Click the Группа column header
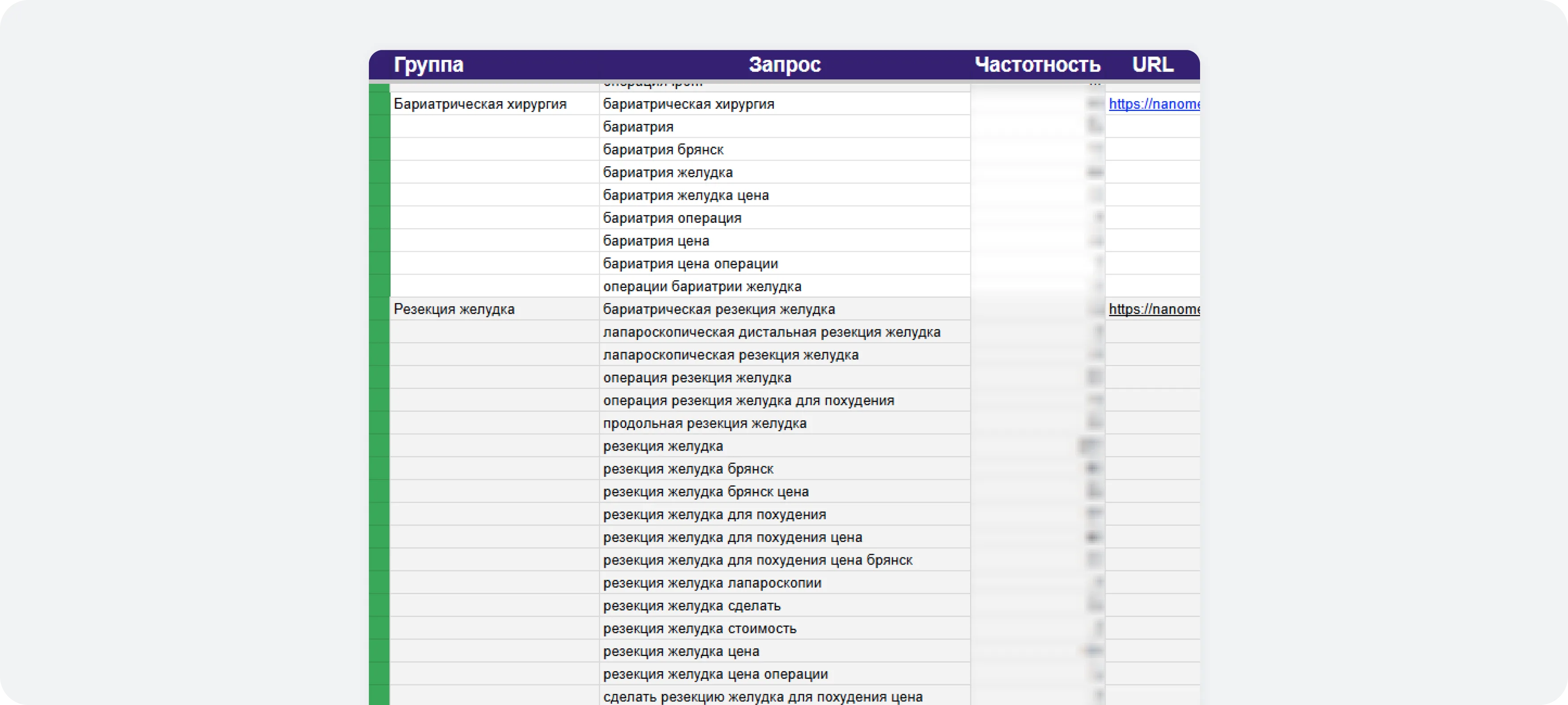This screenshot has width=1568, height=705. 429,65
